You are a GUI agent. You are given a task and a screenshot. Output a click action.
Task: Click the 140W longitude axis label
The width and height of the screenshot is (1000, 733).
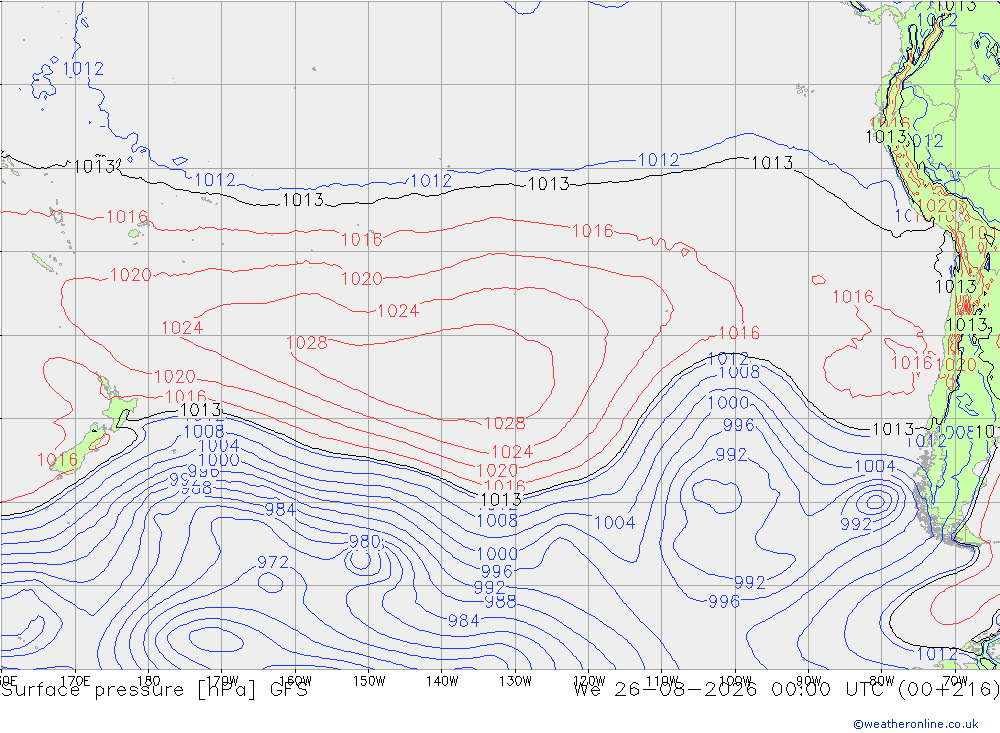click(442, 681)
